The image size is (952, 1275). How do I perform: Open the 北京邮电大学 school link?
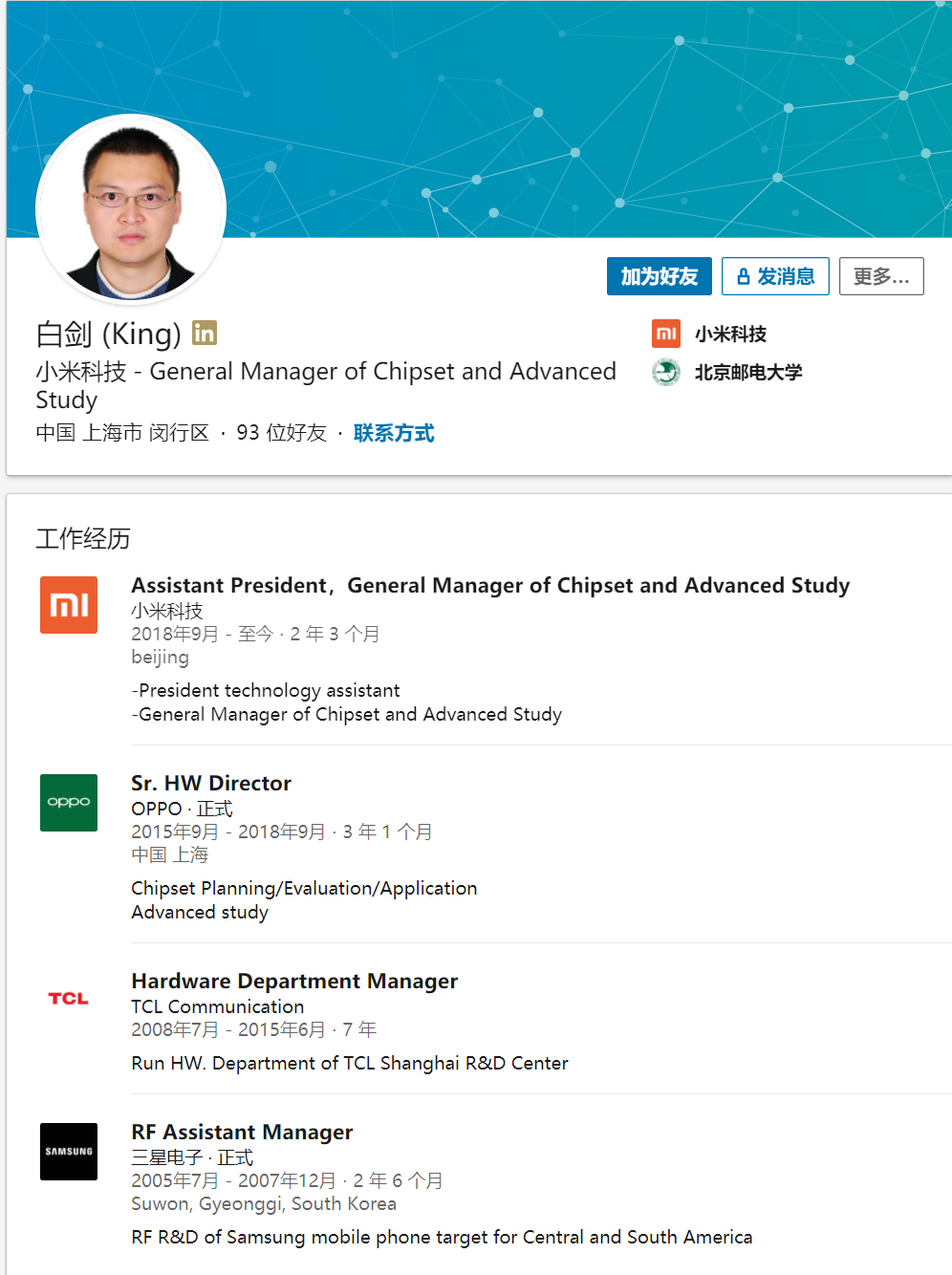point(748,372)
